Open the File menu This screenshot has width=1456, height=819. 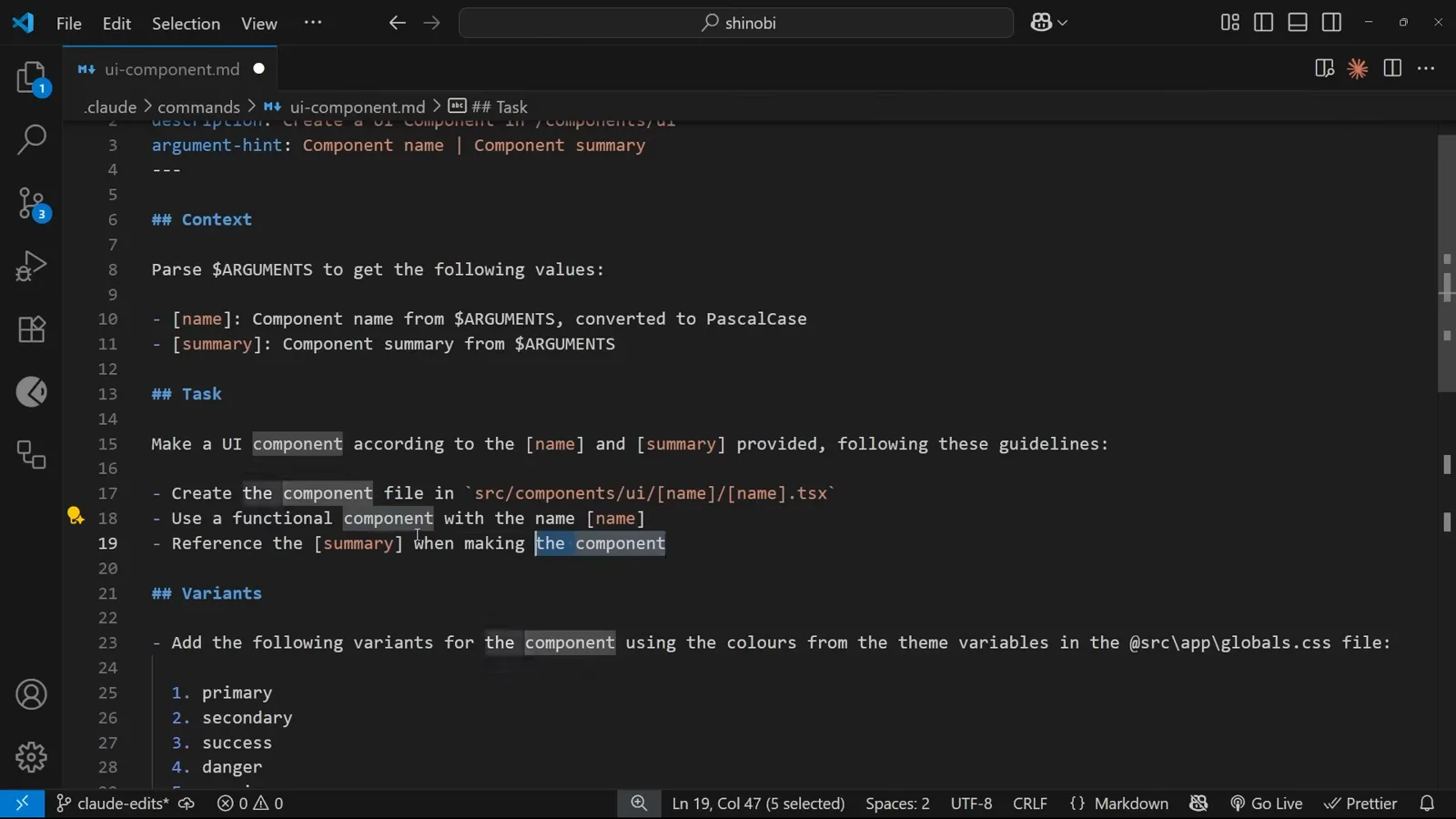click(69, 24)
